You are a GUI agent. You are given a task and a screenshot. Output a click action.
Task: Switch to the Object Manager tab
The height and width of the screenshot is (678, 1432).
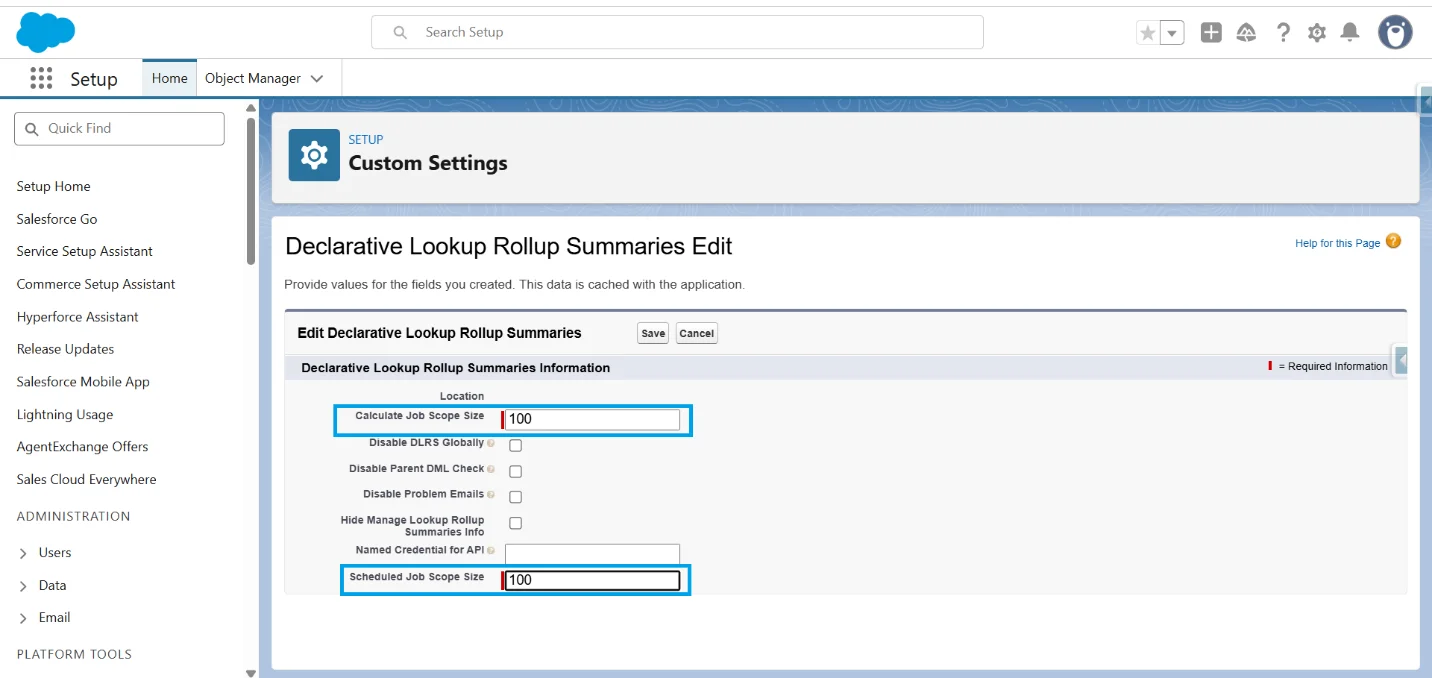(253, 78)
